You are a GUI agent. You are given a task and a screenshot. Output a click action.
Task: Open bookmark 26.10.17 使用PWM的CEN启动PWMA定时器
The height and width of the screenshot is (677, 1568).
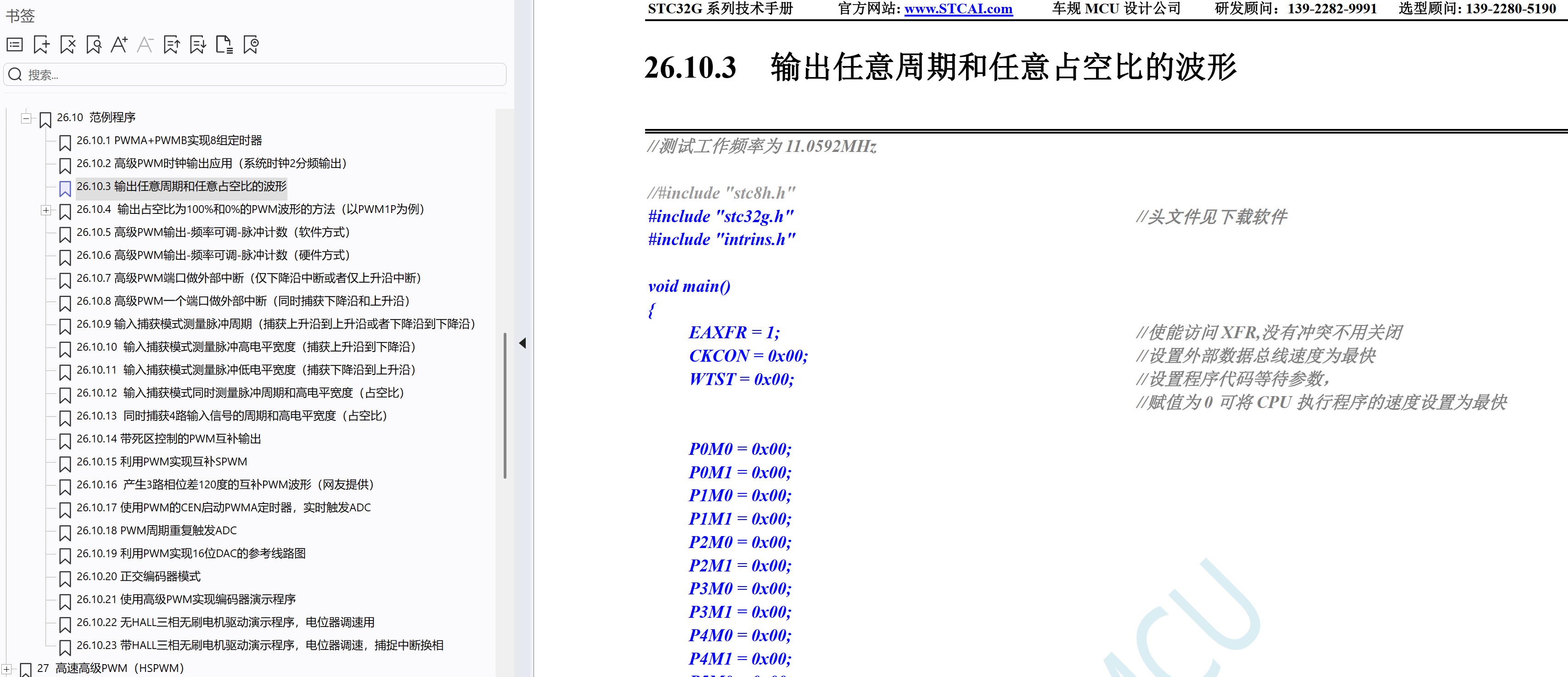pyautogui.click(x=224, y=507)
